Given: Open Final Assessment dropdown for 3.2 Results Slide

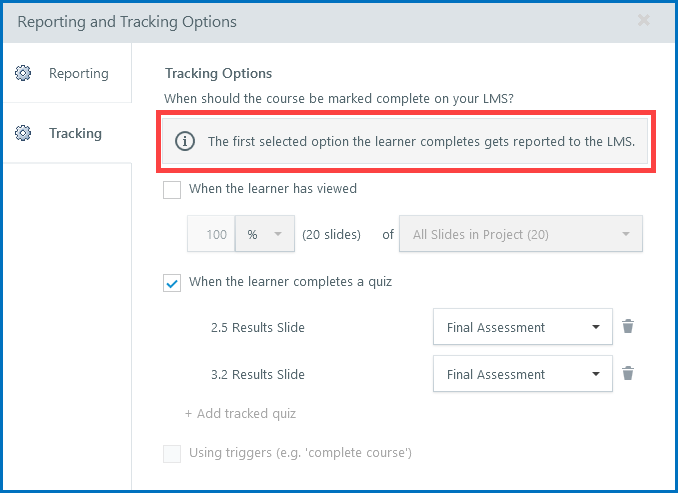Looking at the screenshot, I should tap(522, 374).
